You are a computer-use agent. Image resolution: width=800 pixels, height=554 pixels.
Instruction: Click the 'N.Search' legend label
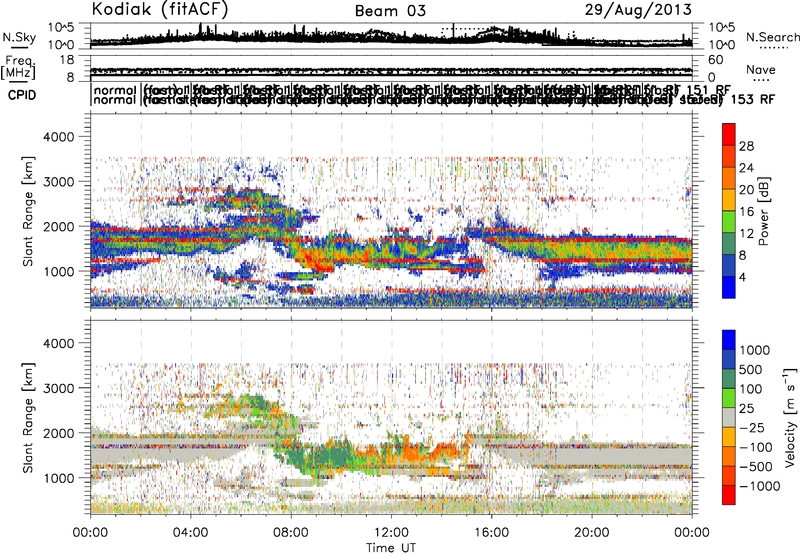pos(772,37)
